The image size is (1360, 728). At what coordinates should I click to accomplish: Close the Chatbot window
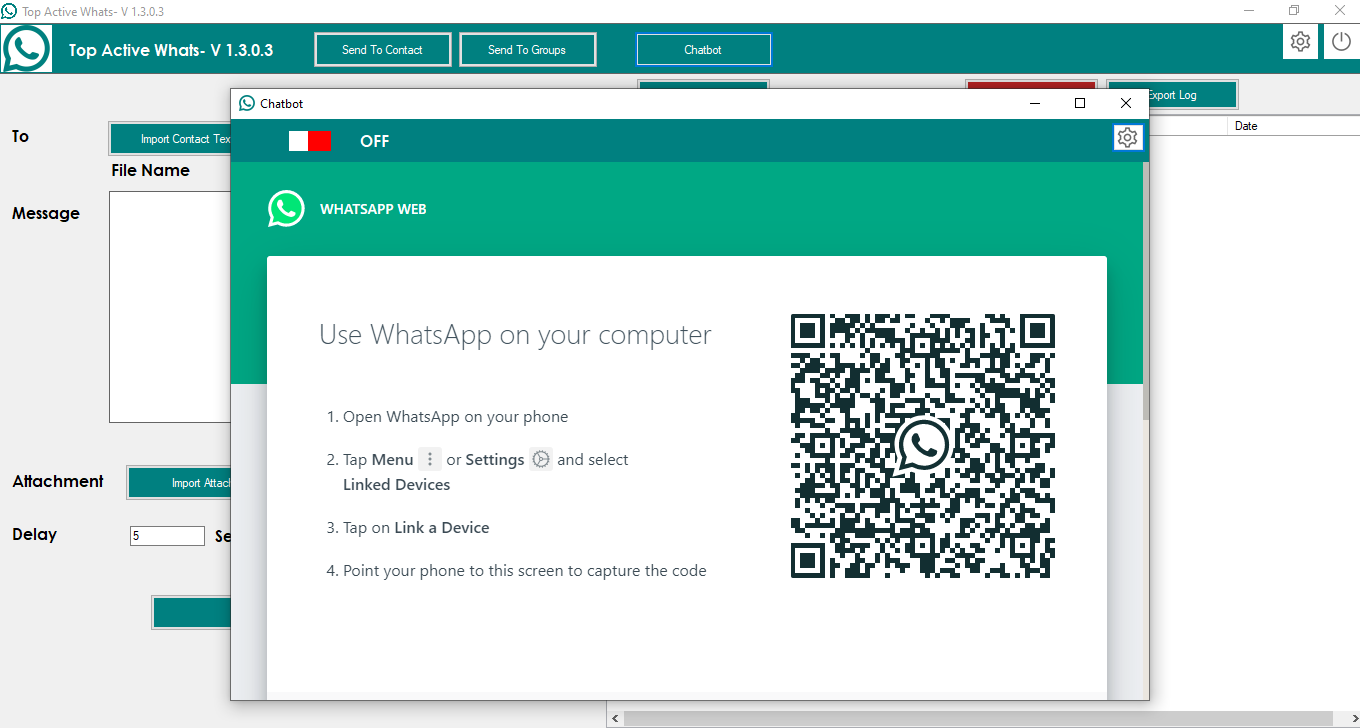pos(1126,103)
